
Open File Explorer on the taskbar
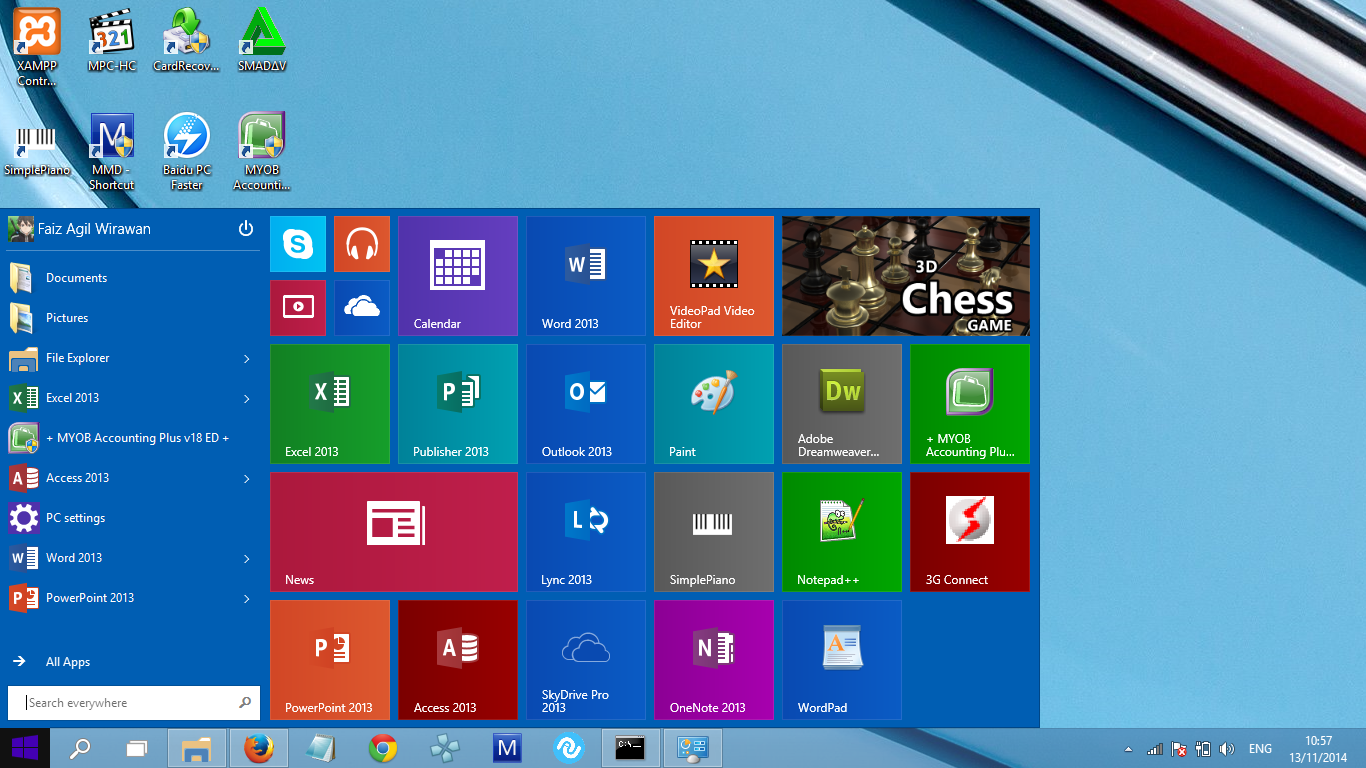pos(196,748)
